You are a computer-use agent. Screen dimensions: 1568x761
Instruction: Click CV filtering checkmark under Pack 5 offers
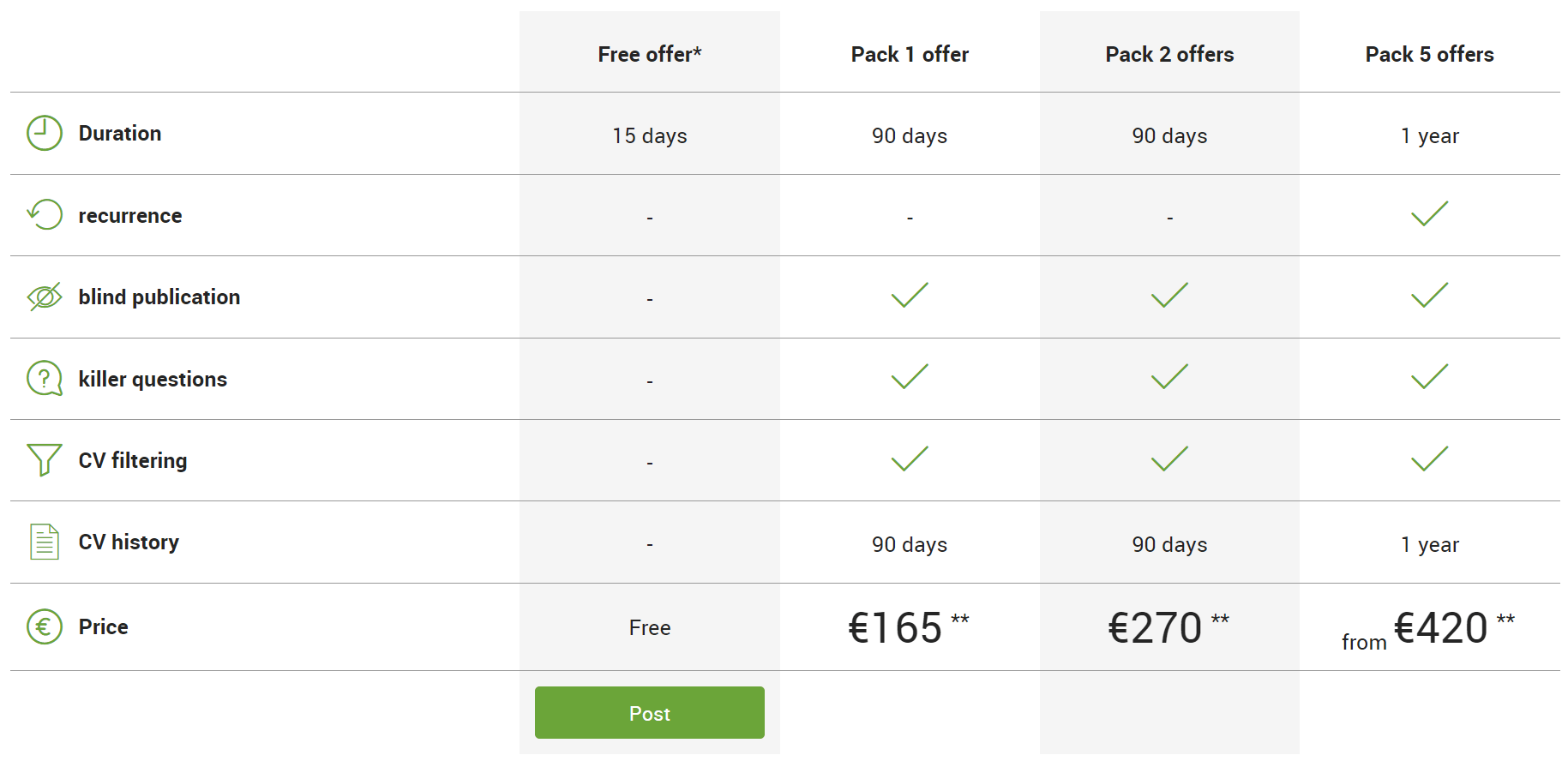point(1429,458)
